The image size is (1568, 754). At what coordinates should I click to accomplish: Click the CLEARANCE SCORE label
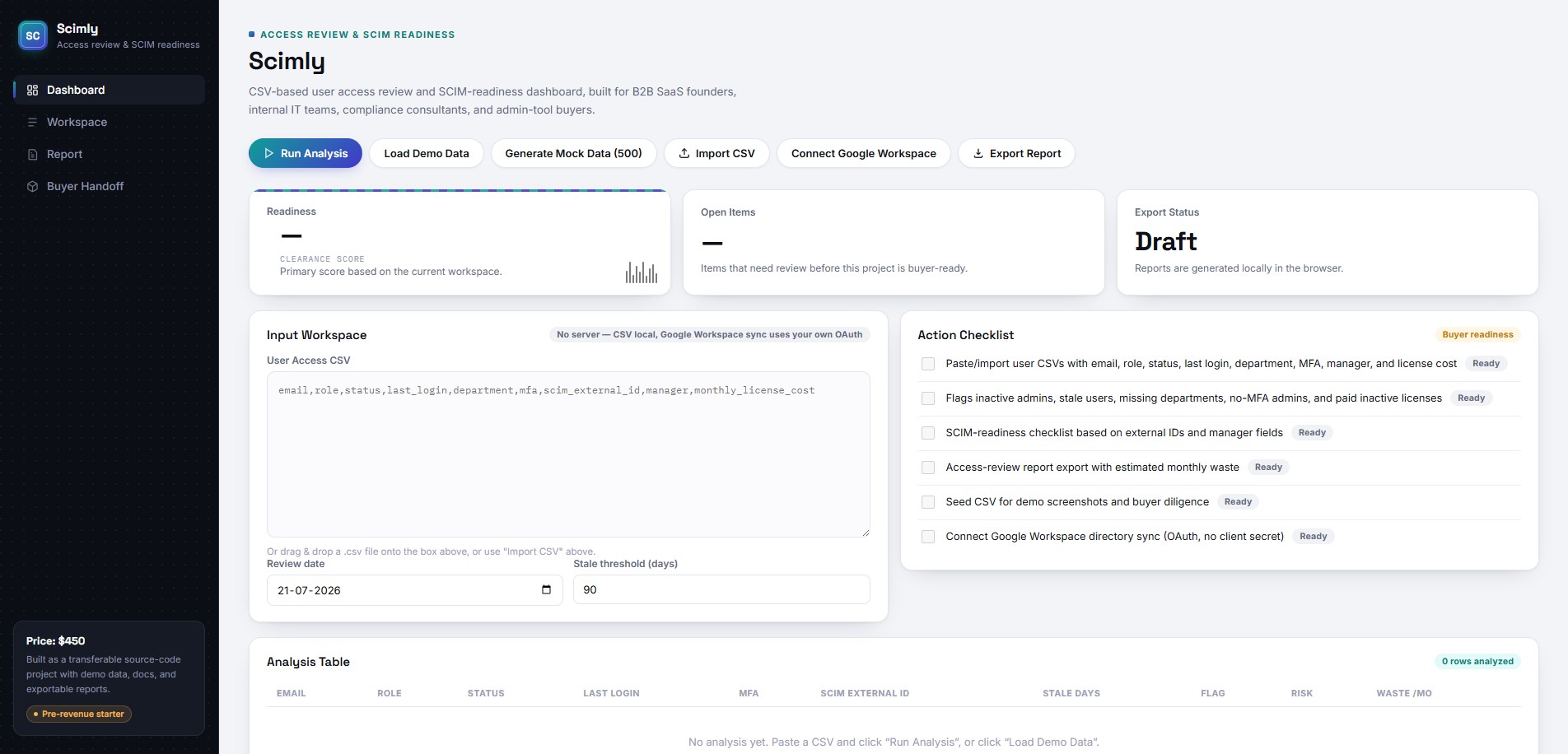(x=322, y=258)
